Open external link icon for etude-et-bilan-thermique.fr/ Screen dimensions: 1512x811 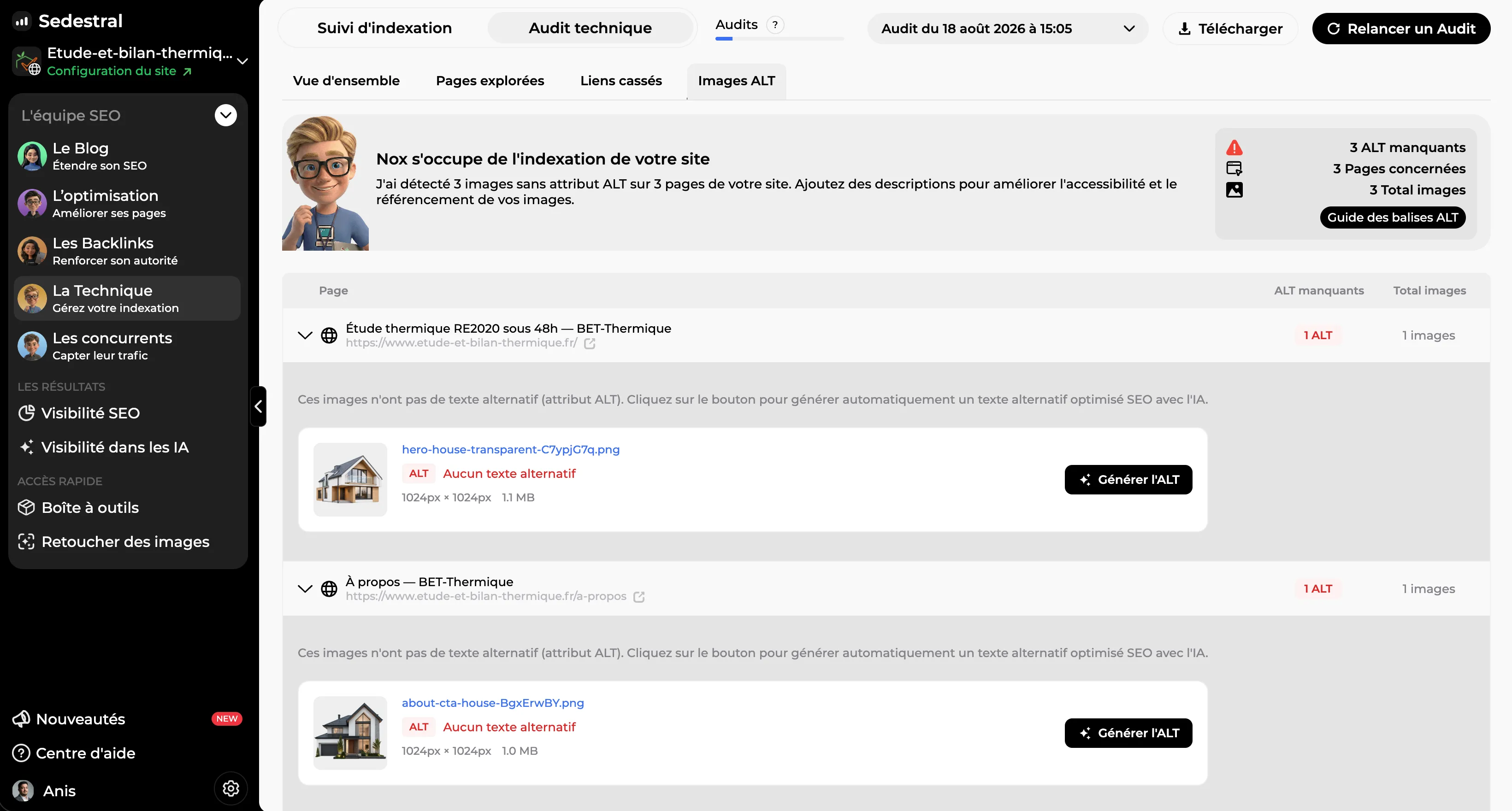point(590,343)
